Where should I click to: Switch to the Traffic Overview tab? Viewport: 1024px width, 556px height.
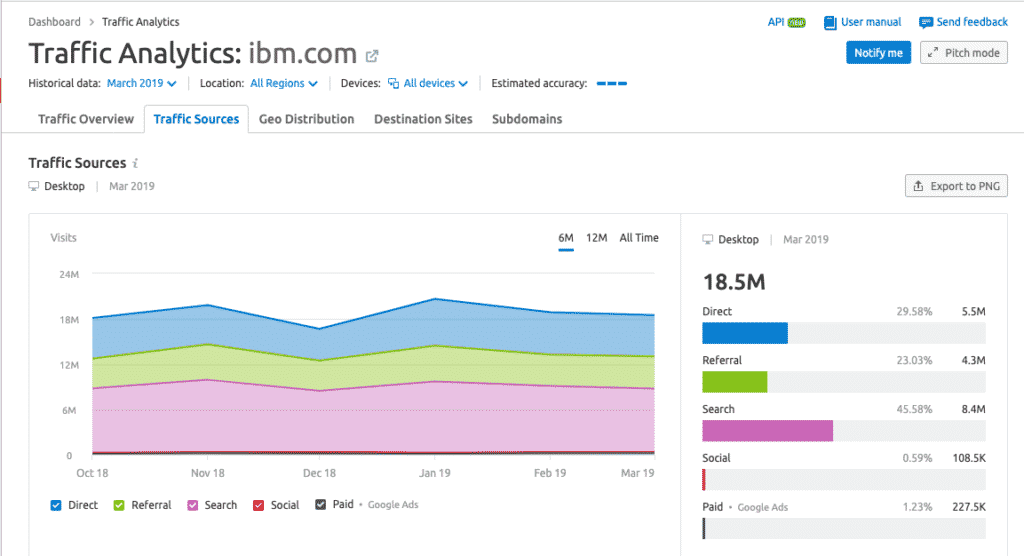point(86,119)
